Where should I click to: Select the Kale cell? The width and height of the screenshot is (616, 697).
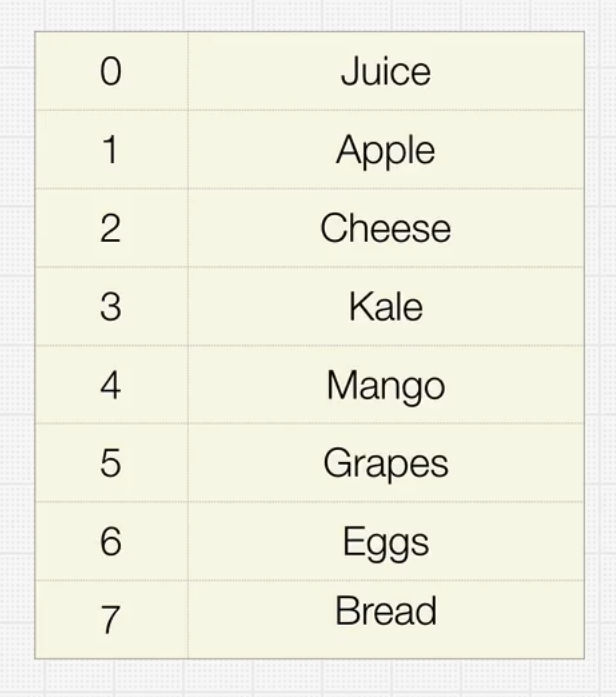coord(385,306)
